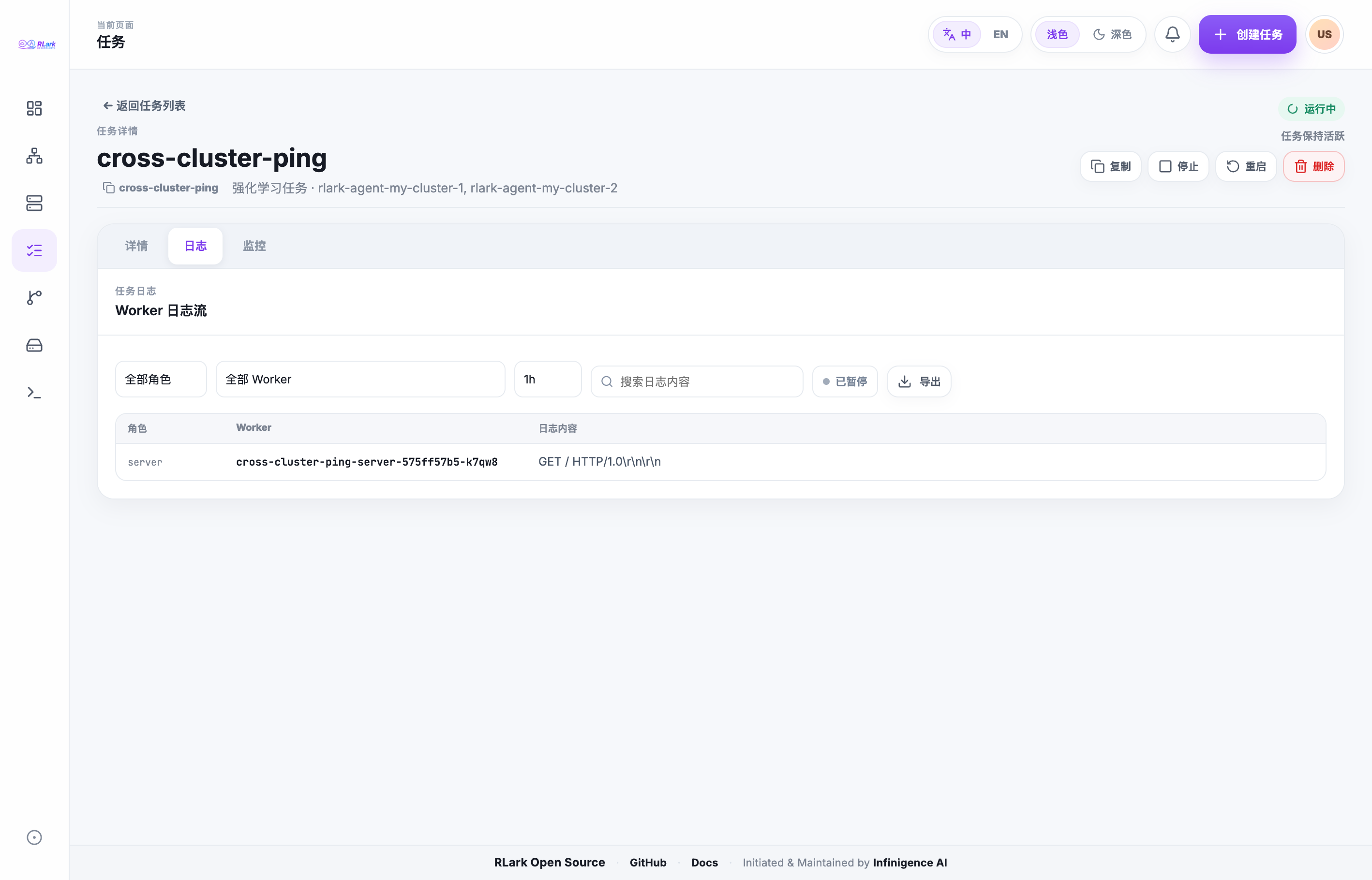This screenshot has height=880, width=1372.
Task: Switch language to 中
Action: [x=957, y=34]
